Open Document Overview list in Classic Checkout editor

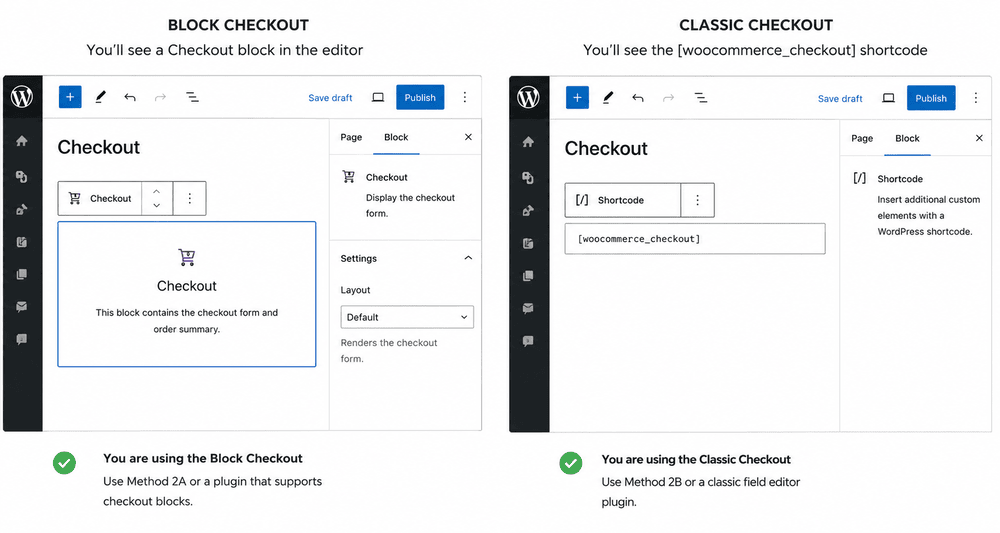coord(700,98)
